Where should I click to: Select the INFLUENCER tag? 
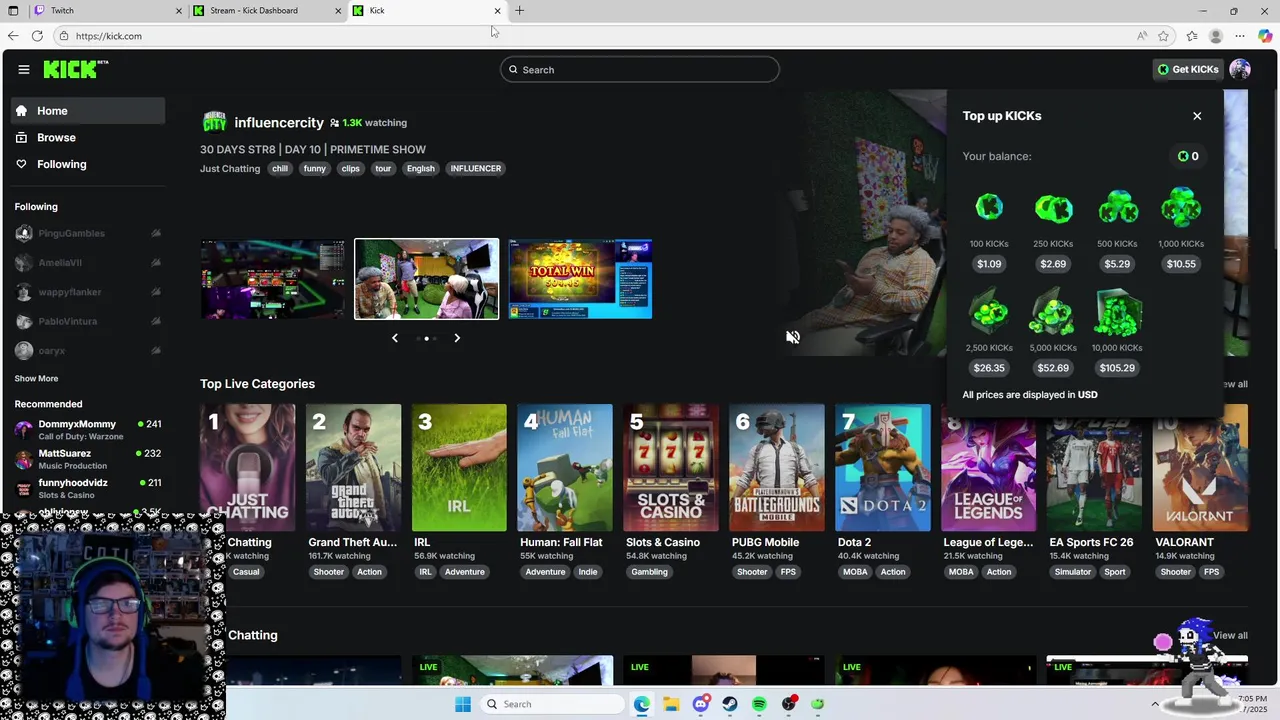[x=476, y=168]
